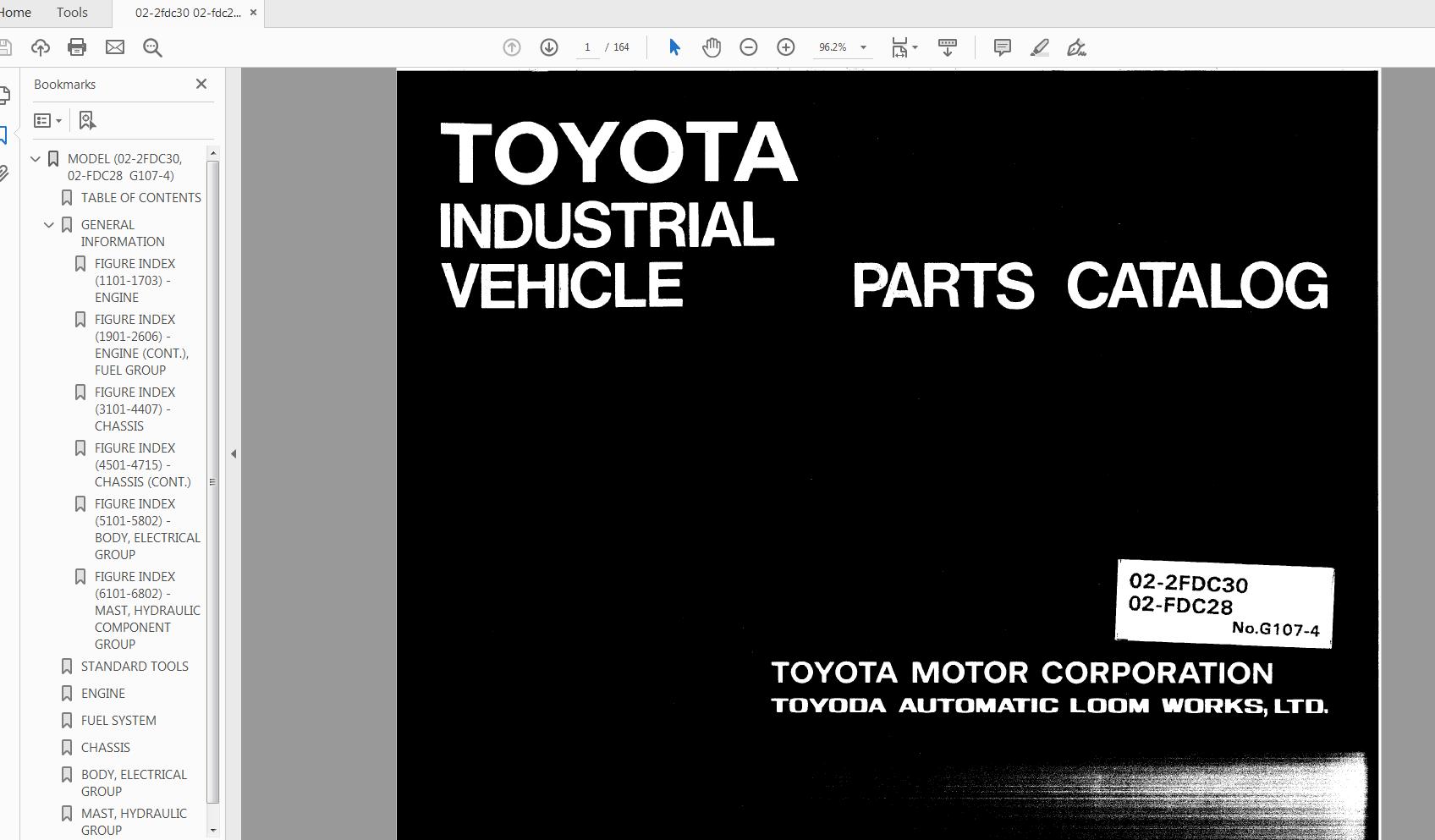Open the fit page options arrow

pyautogui.click(x=915, y=47)
